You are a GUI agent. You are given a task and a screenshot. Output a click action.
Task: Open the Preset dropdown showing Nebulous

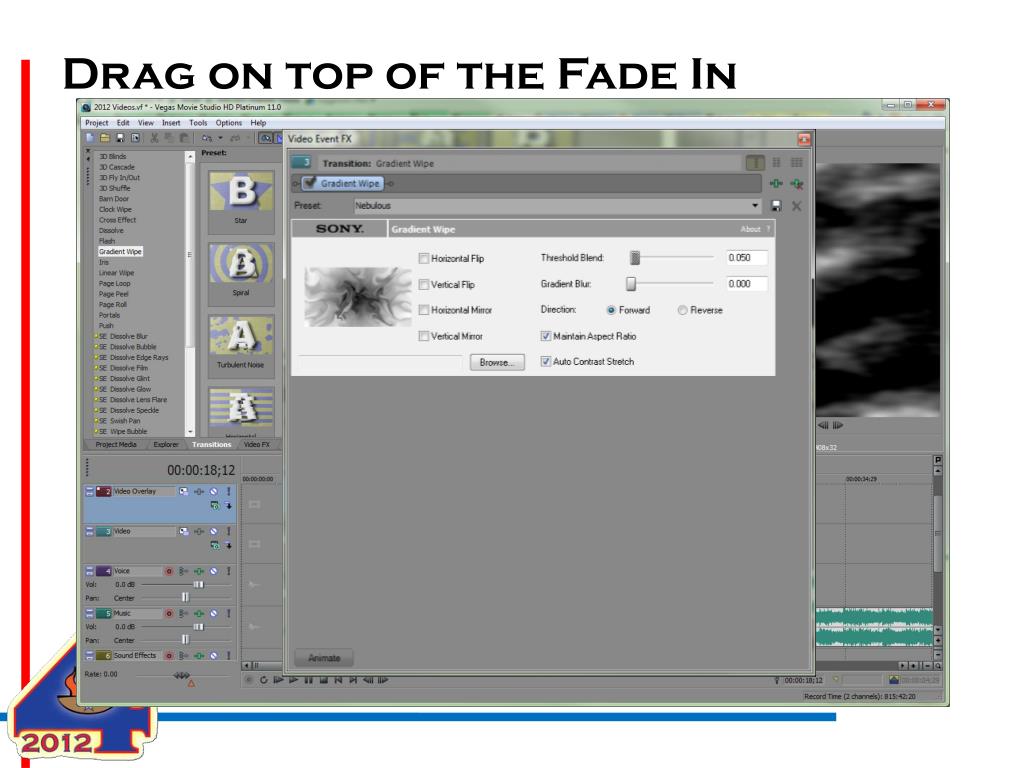point(755,206)
